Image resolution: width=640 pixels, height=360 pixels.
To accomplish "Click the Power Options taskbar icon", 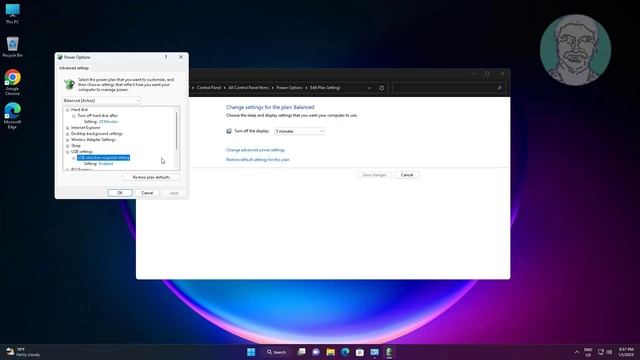I will [389, 352].
